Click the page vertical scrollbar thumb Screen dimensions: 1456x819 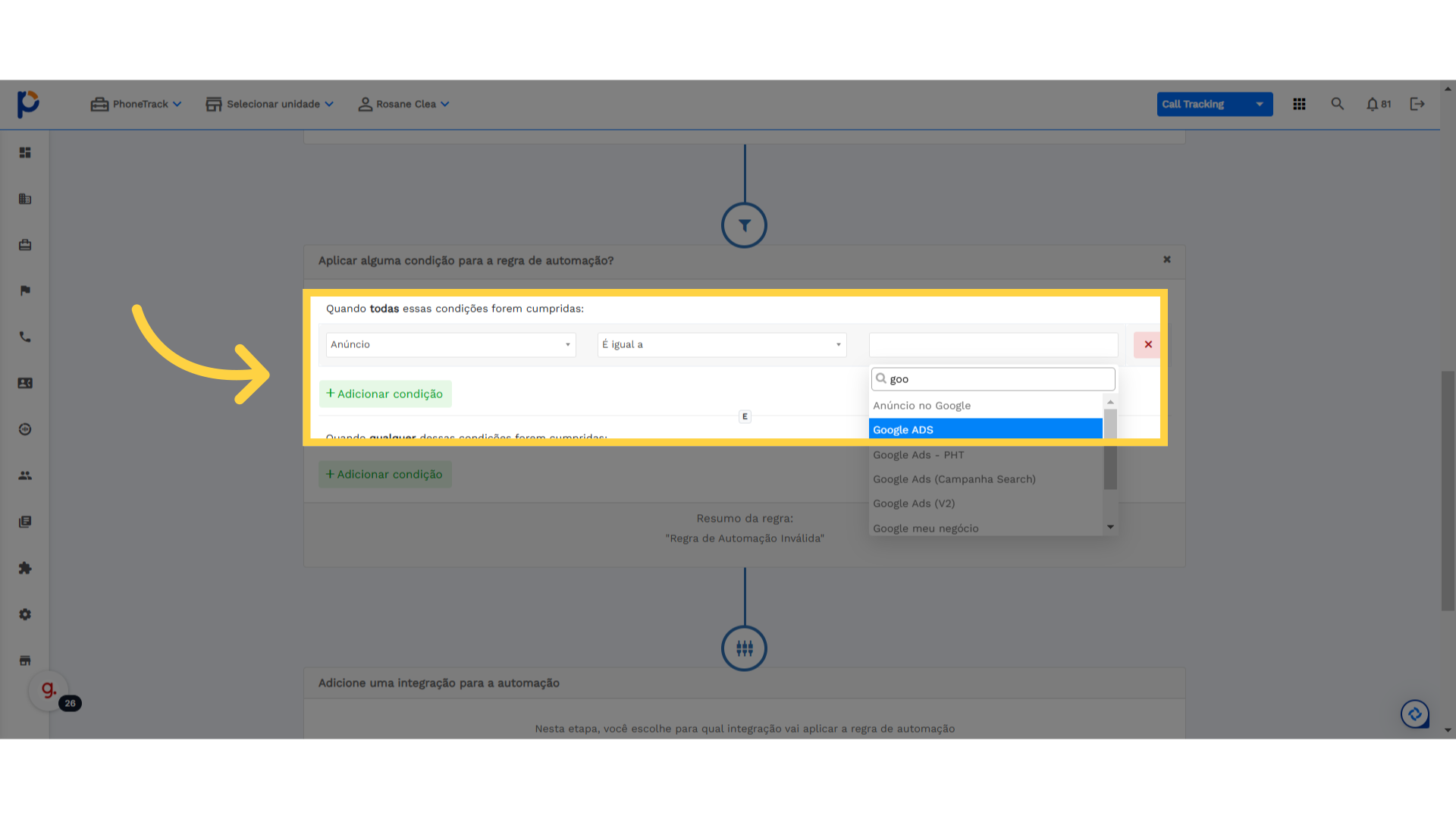click(x=1448, y=491)
